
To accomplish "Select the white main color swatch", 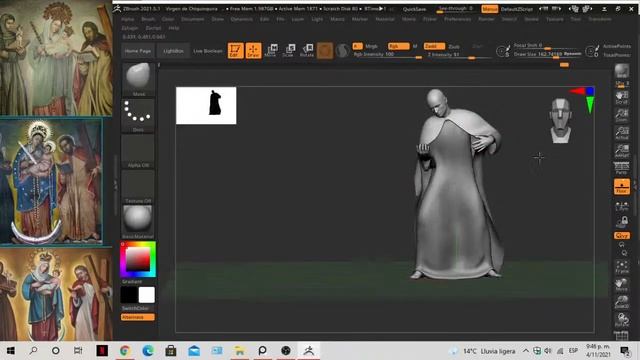I will [x=147, y=295].
